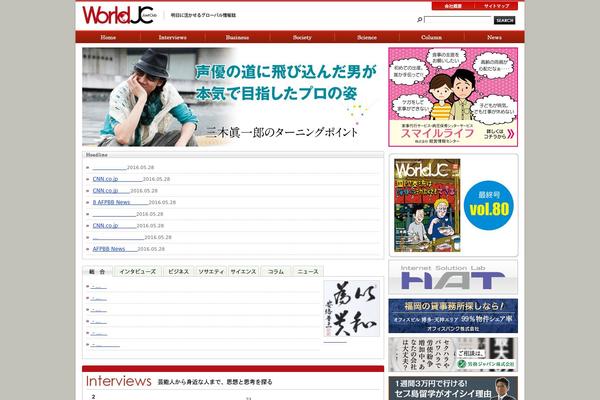Image resolution: width=600 pixels, height=400 pixels.
Task: Open the 福岡の貸事務所 office banner
Action: tap(453, 316)
